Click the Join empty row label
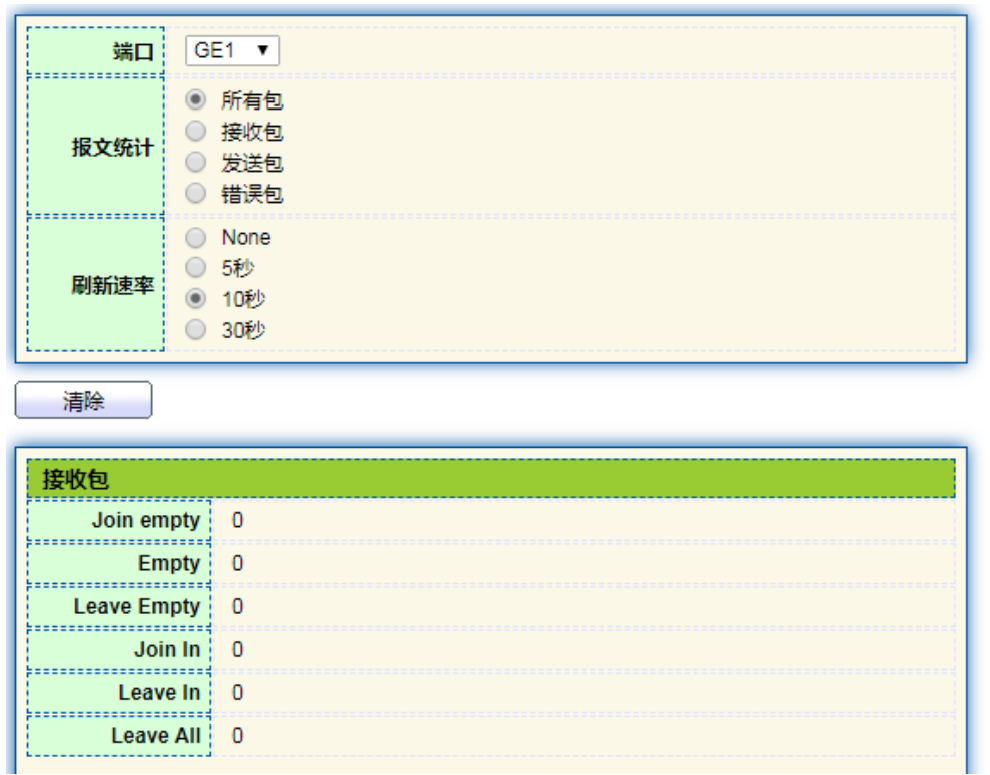The width and height of the screenshot is (990, 775). (x=146, y=520)
